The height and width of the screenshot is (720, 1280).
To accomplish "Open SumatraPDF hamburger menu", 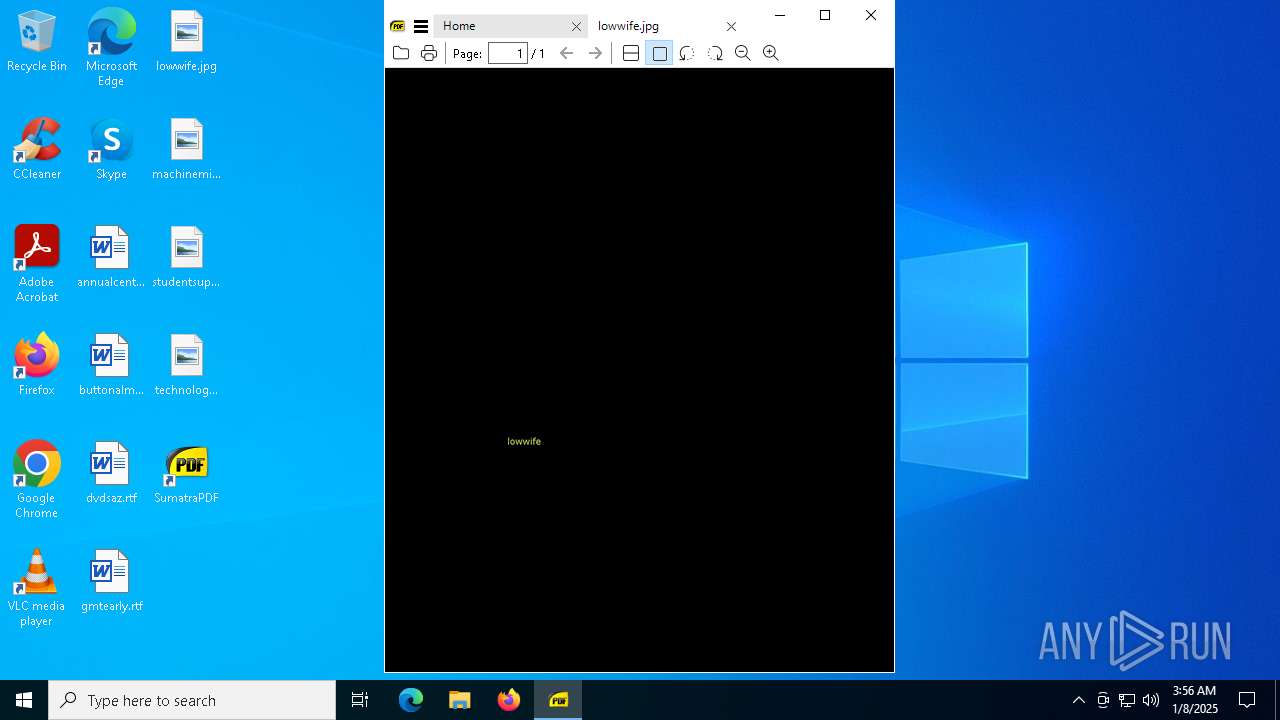I will 421,26.
